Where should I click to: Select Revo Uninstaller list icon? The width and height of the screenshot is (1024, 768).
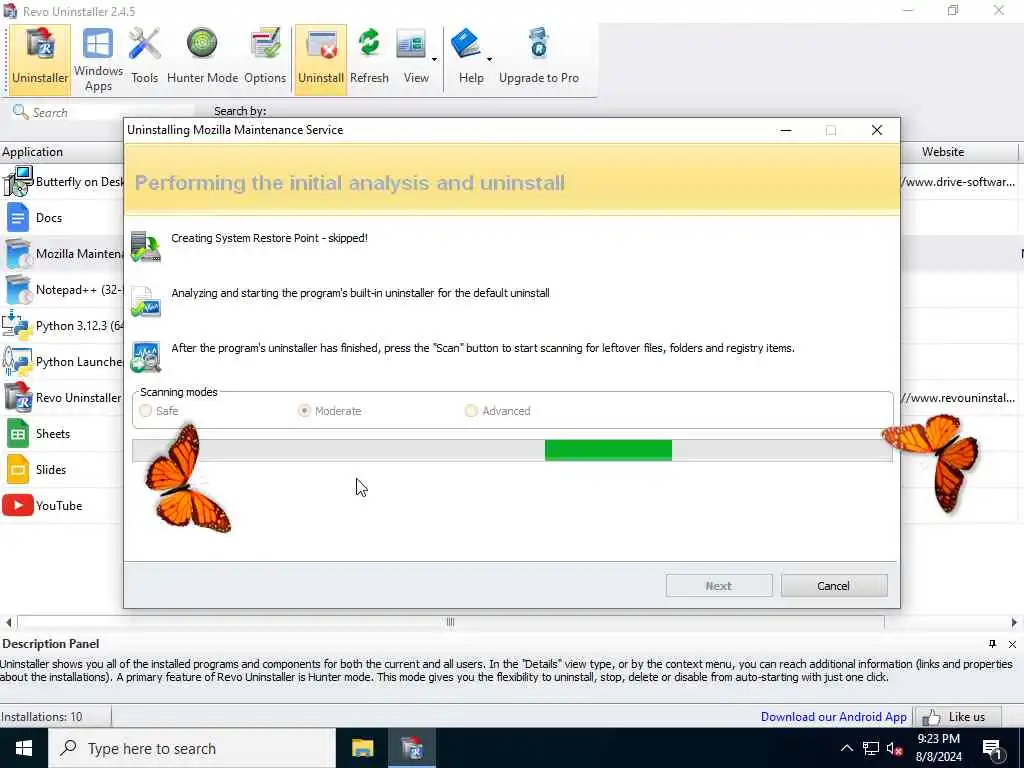click(x=17, y=397)
